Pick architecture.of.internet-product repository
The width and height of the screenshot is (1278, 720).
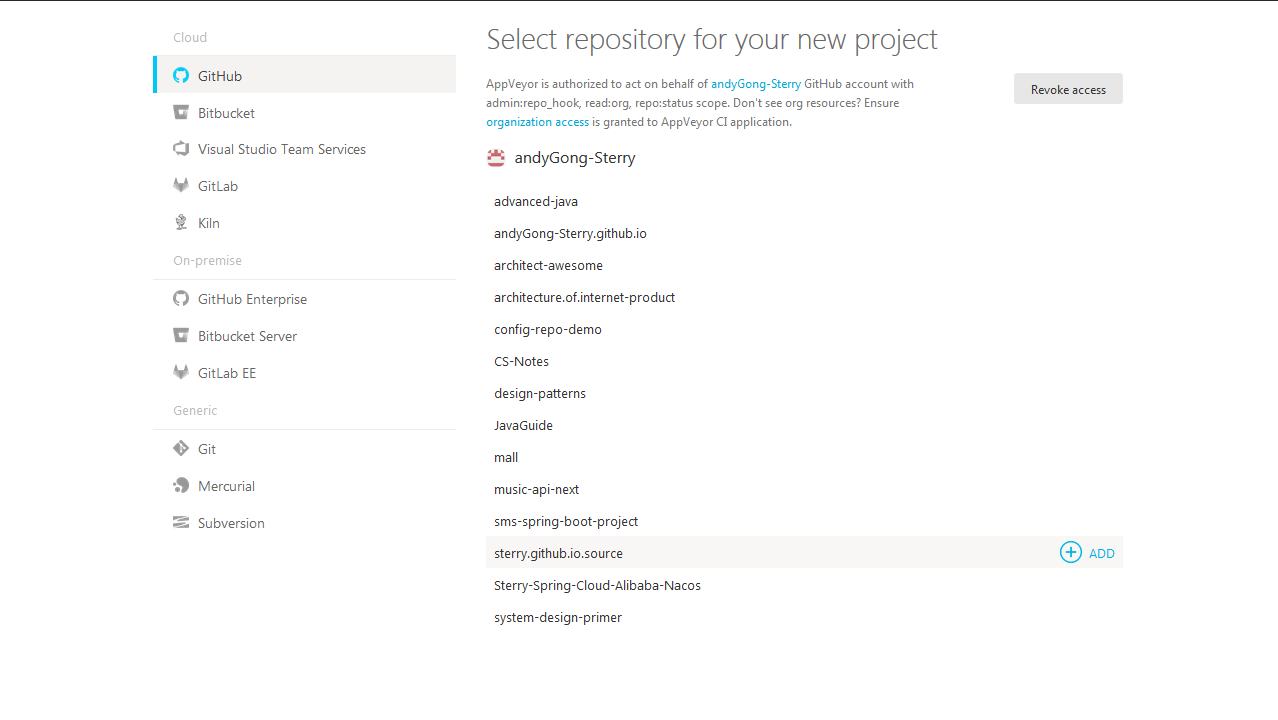804,297
